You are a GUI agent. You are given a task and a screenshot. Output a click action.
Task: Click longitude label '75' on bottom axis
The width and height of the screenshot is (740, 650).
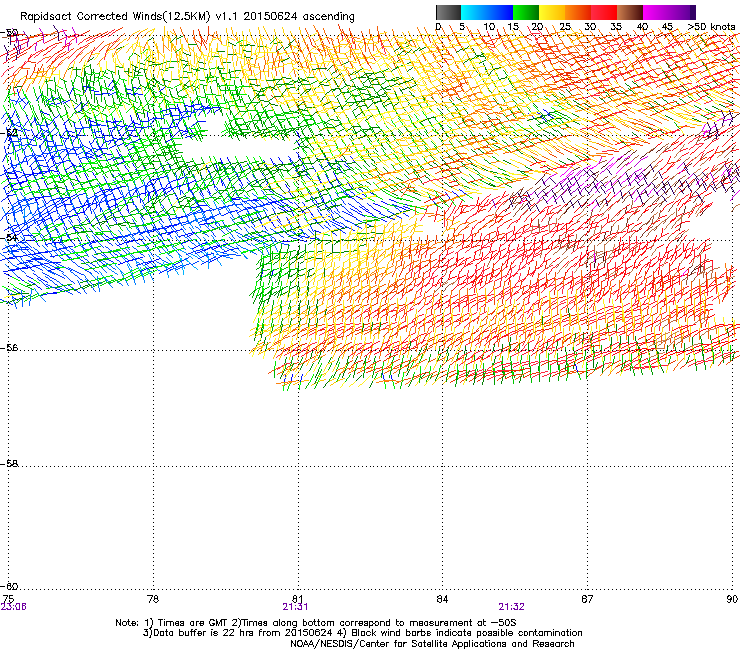click(8, 599)
